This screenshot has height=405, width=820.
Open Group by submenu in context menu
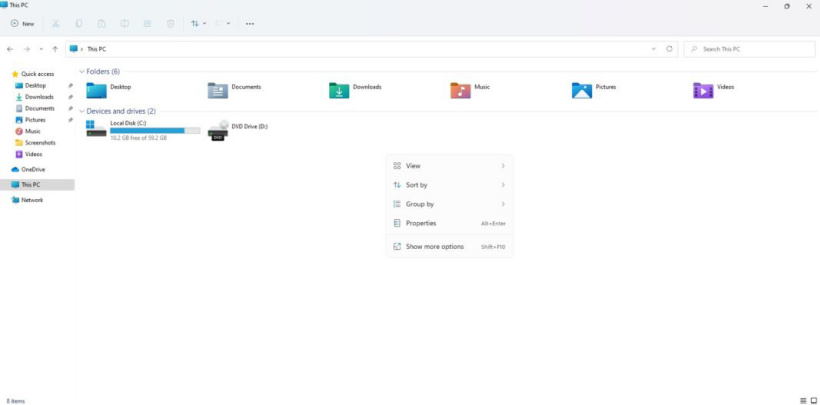(449, 204)
